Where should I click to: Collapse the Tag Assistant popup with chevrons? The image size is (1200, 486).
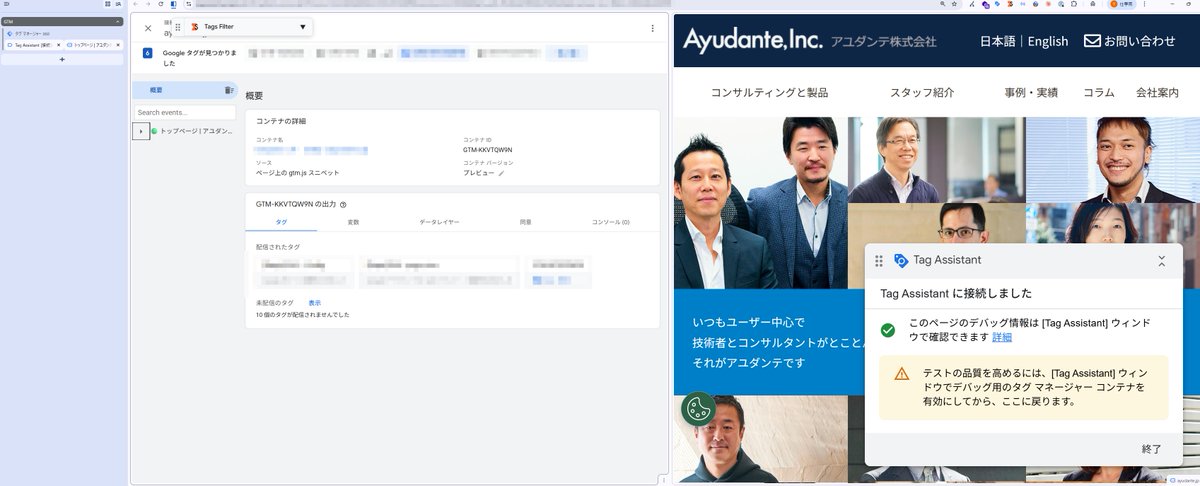click(x=1161, y=260)
